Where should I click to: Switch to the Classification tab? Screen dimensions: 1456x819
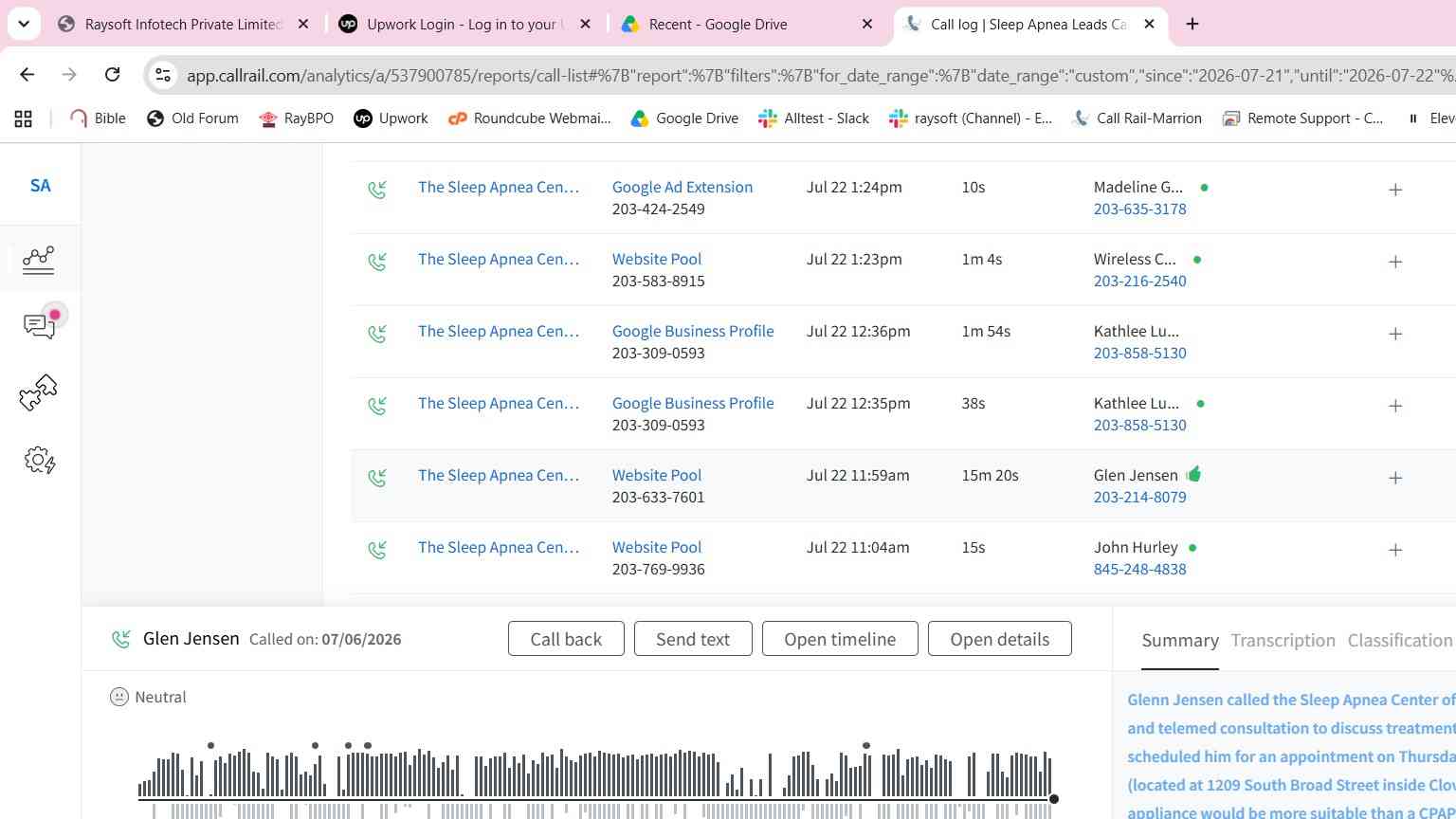point(1400,641)
